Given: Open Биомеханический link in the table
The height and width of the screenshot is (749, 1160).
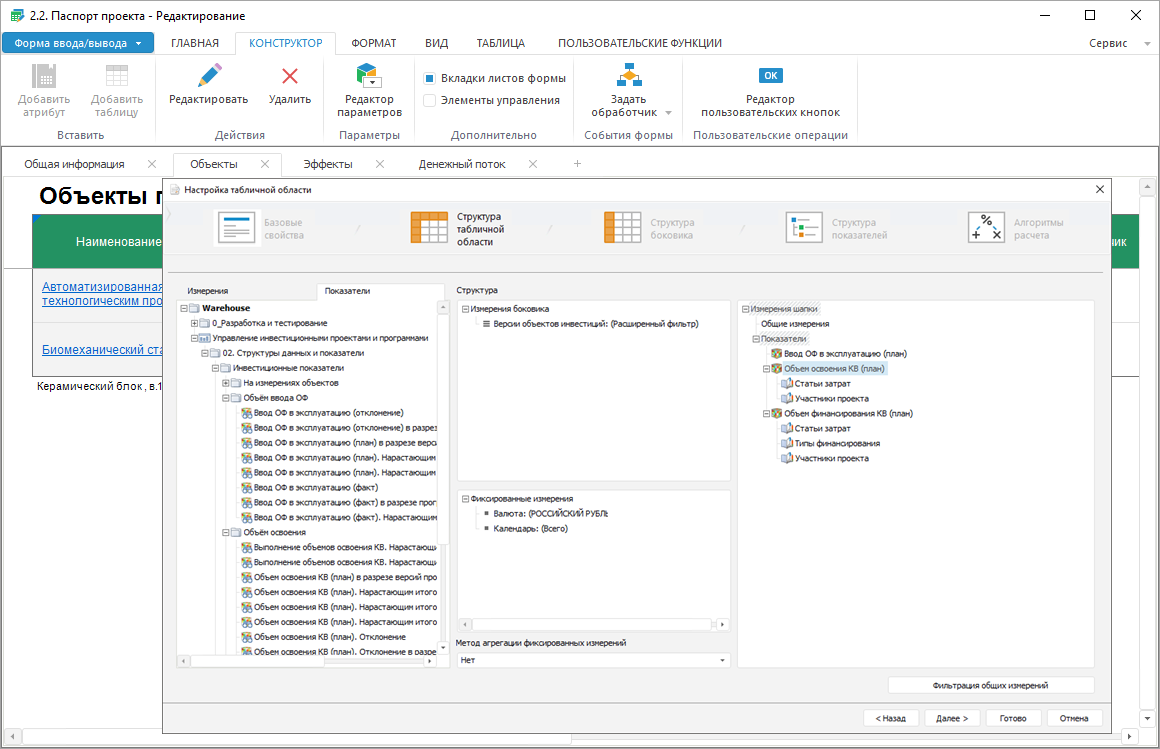Looking at the screenshot, I should 102,349.
